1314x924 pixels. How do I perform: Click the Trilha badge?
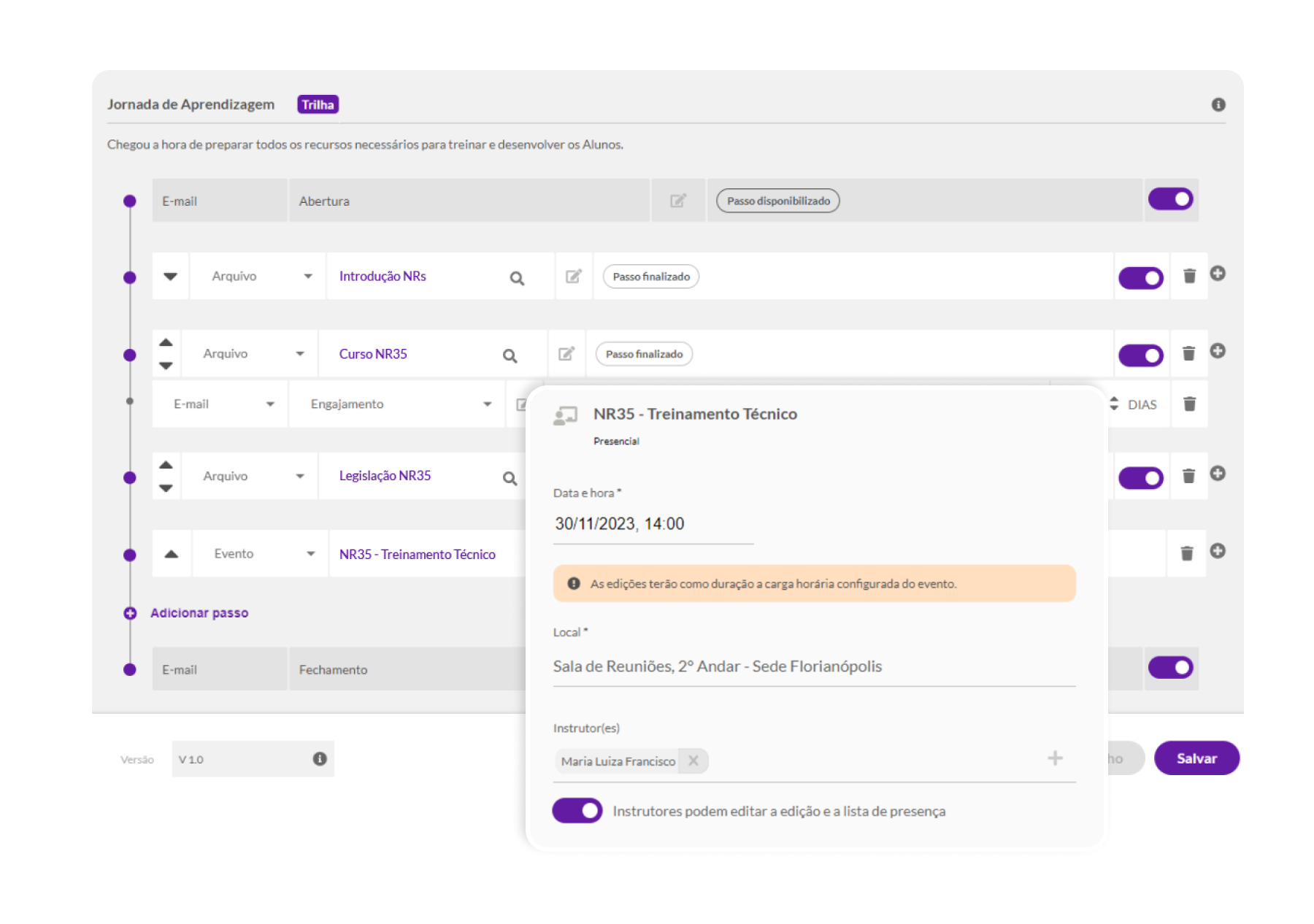click(318, 104)
